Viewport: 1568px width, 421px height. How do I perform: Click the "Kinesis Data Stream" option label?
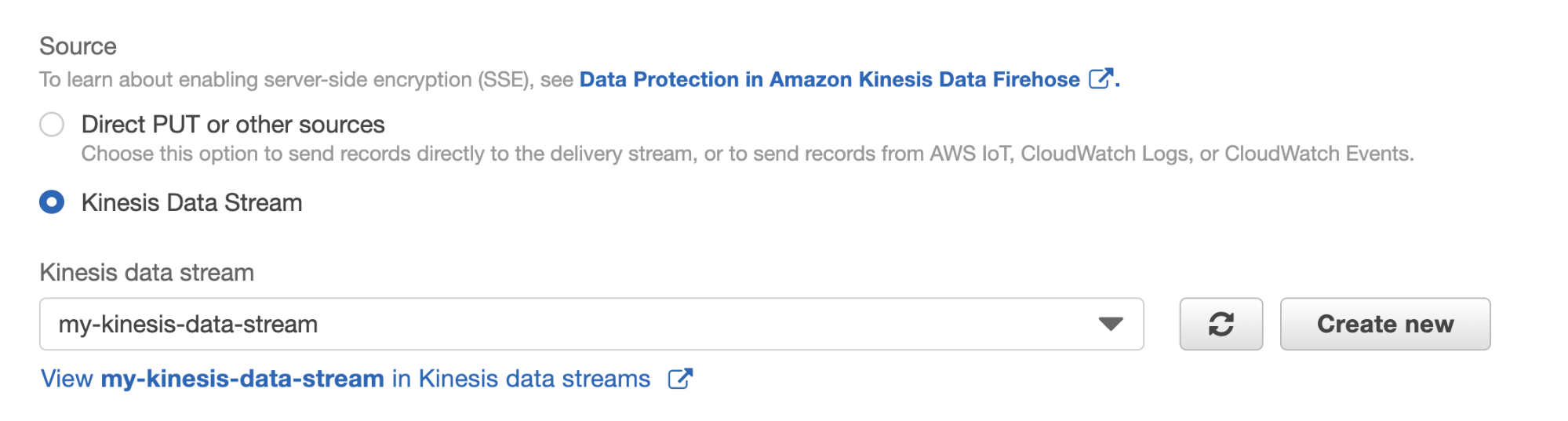191,202
